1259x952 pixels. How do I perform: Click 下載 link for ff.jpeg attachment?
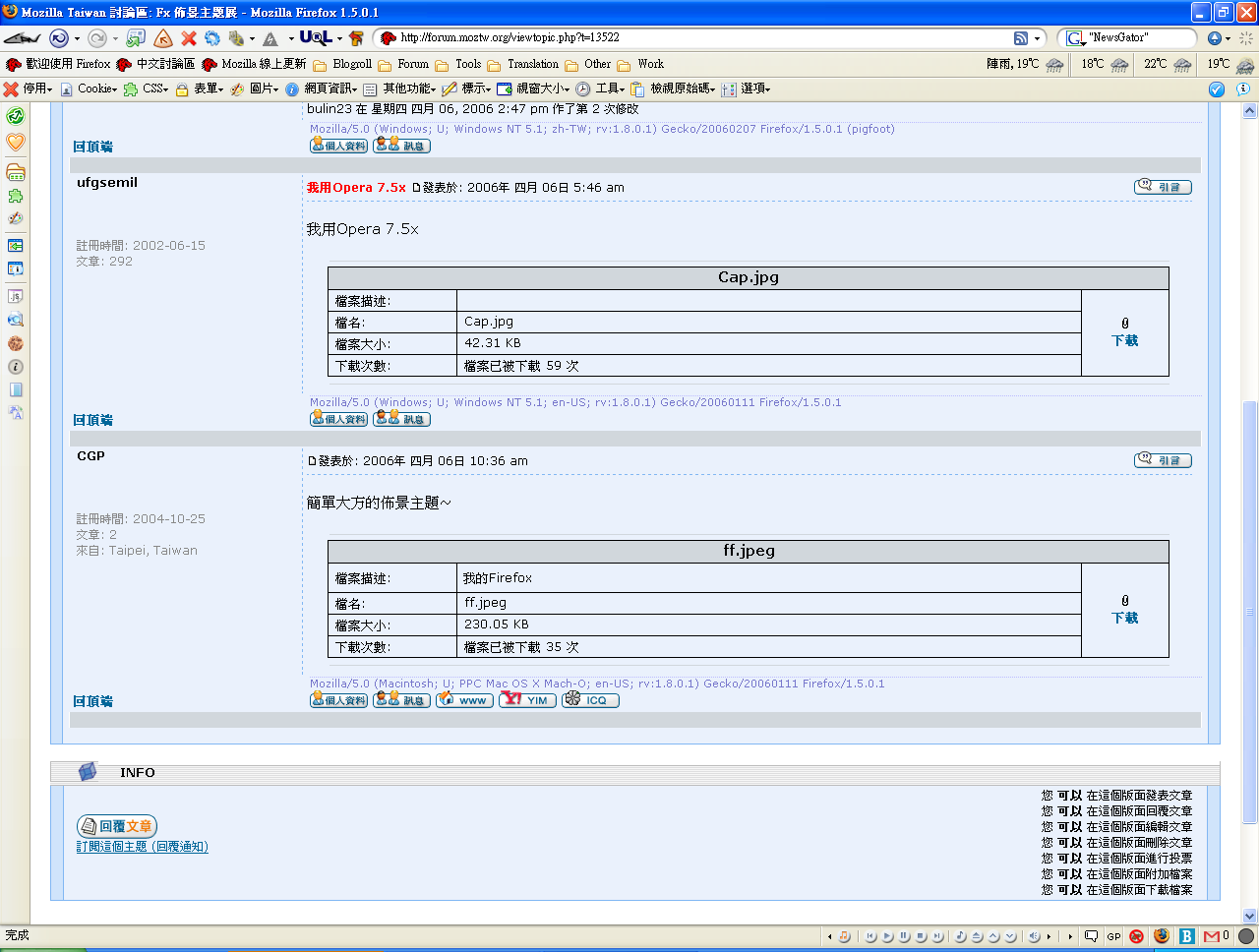1124,618
